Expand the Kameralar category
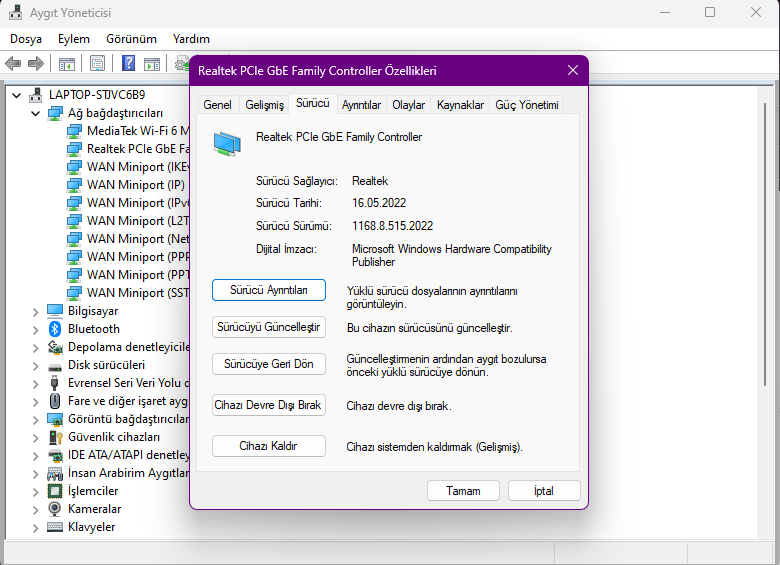The image size is (780, 565). (x=35, y=510)
